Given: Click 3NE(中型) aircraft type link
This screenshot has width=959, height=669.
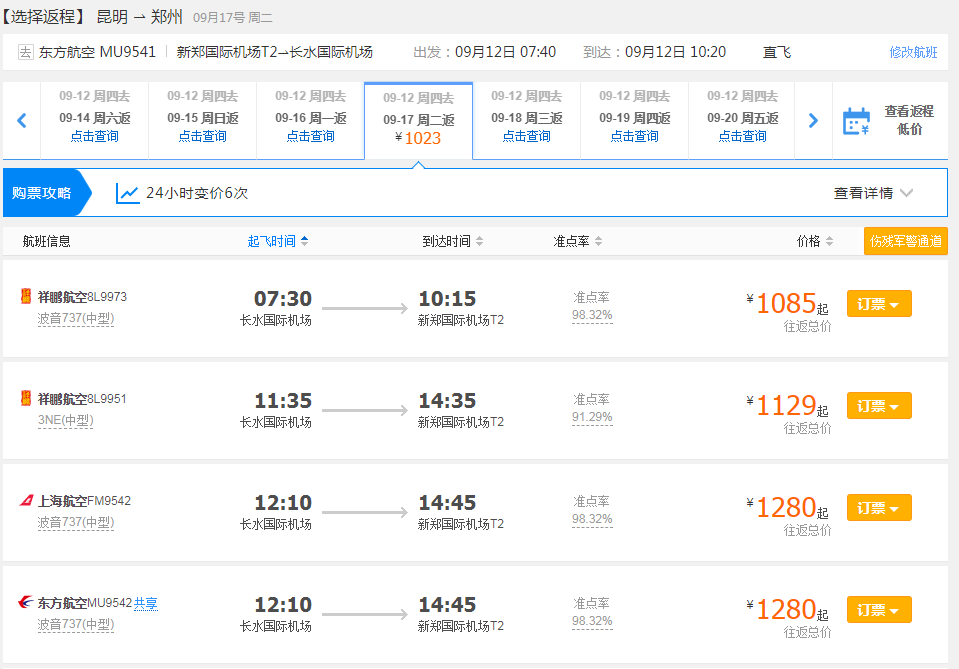Looking at the screenshot, I should (65, 420).
